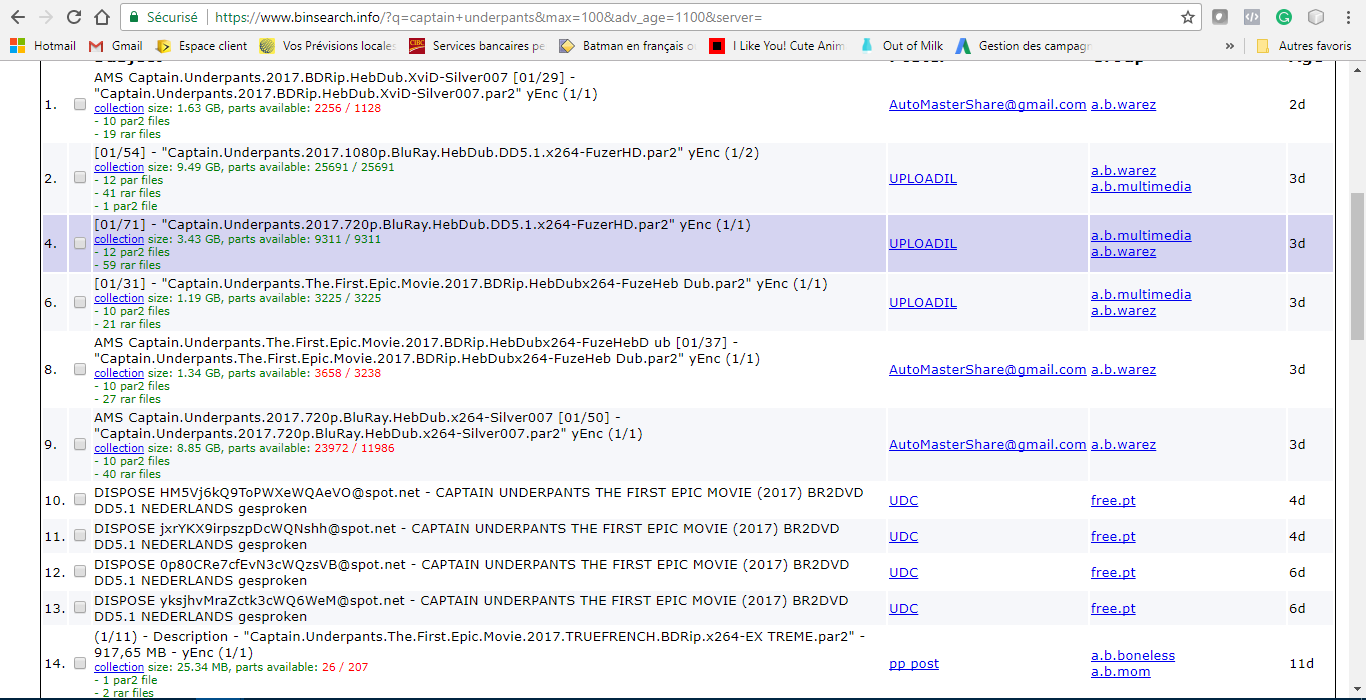Open the I Like You! Cute Anim bookmark
The image size is (1366, 700).
click(777, 46)
